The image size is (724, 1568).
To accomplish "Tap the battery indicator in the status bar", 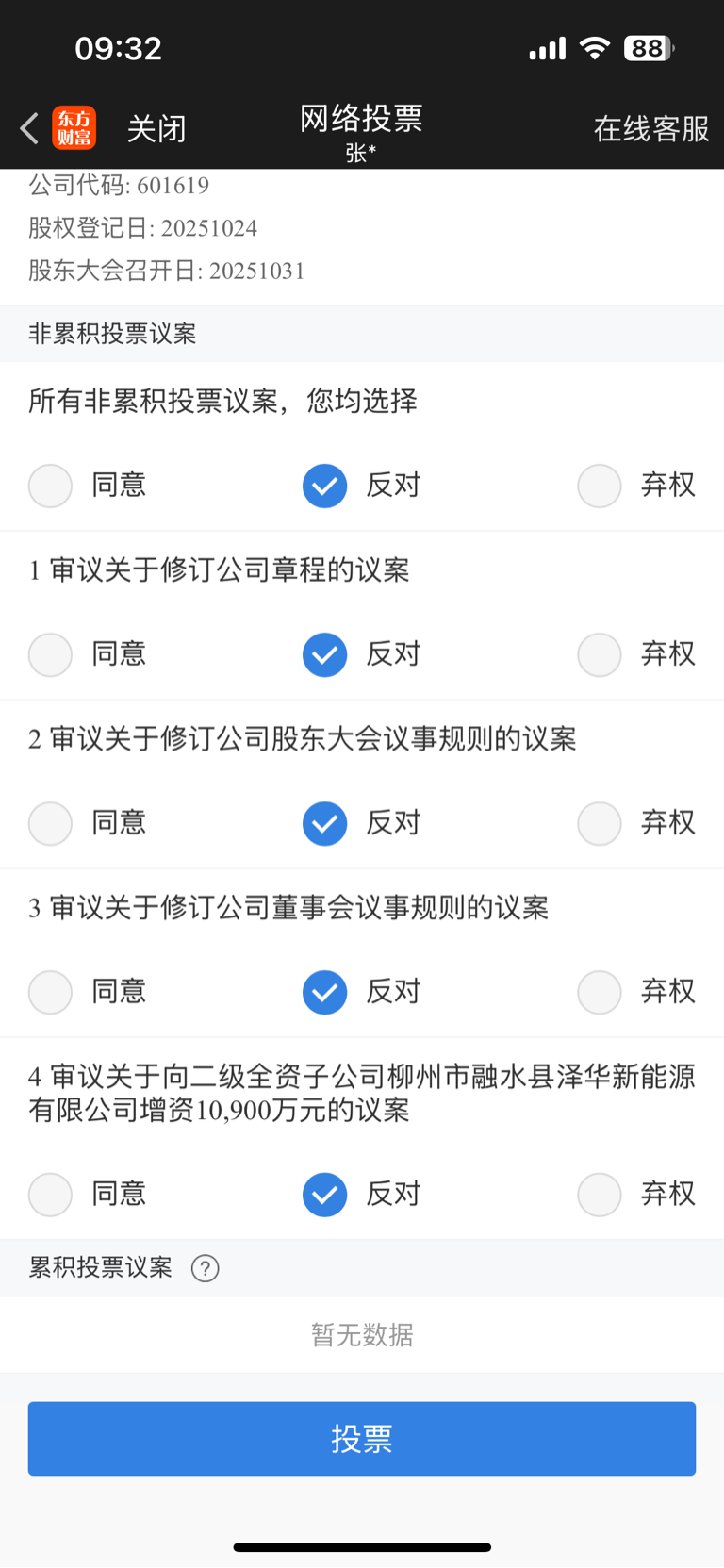I will pyautogui.click(x=649, y=48).
